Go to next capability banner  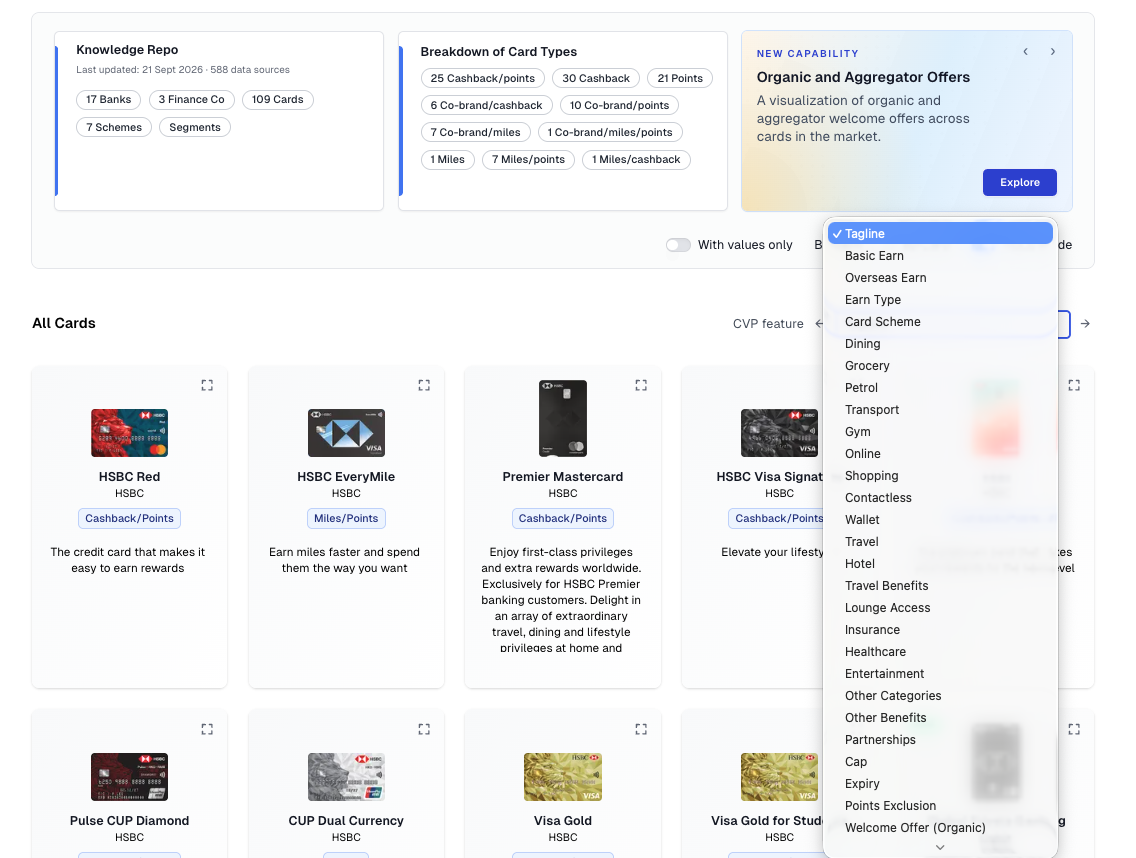click(x=1053, y=51)
